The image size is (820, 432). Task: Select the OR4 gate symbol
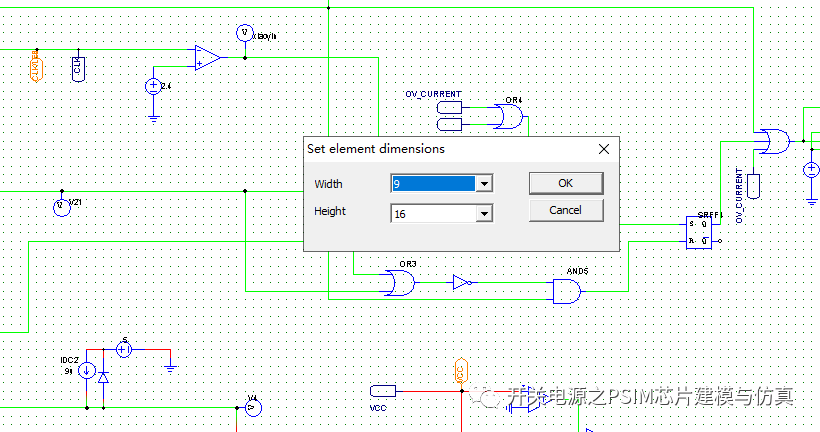point(508,116)
